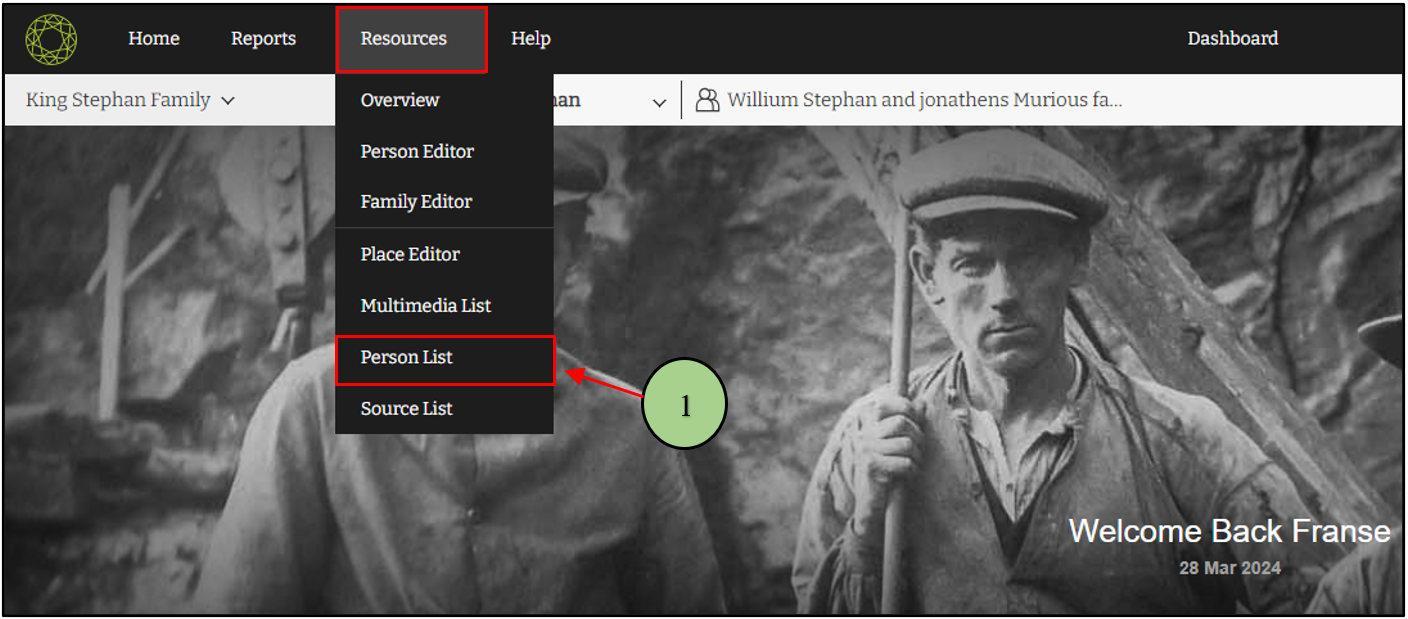Select Person List in Resources menu
Screen dimensions: 1408x619
click(x=407, y=357)
